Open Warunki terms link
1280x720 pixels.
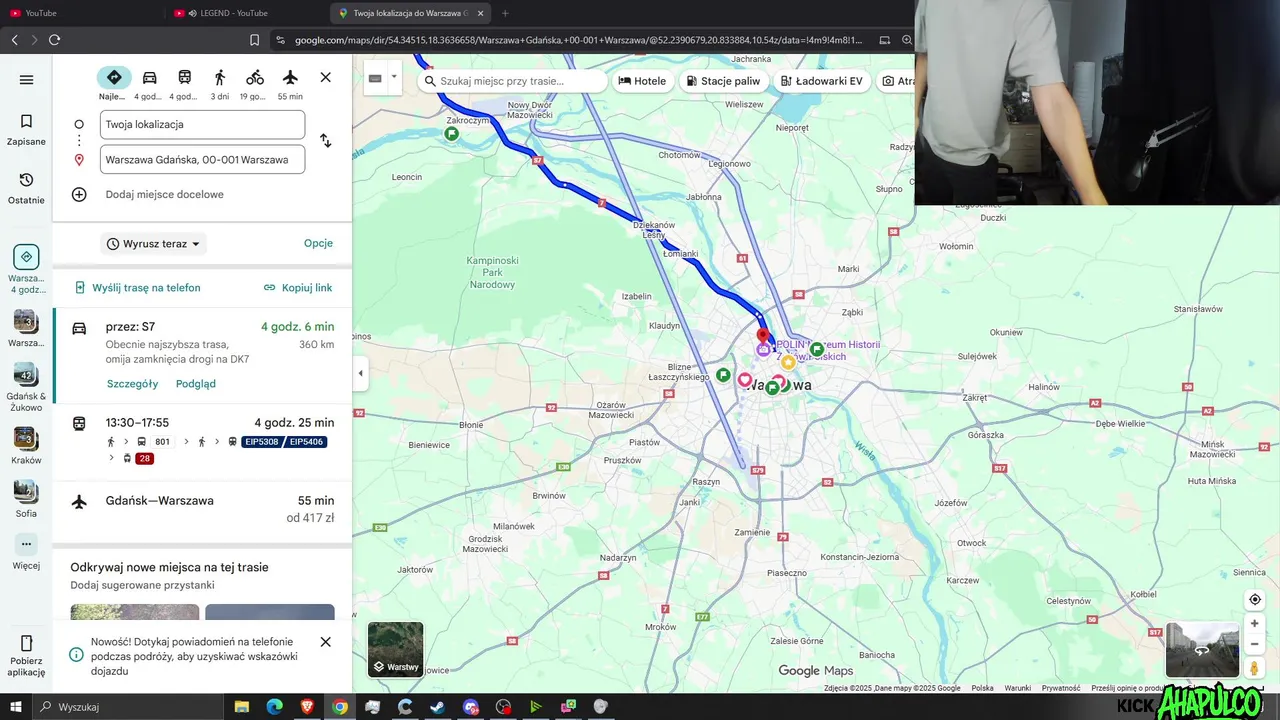coord(1018,688)
